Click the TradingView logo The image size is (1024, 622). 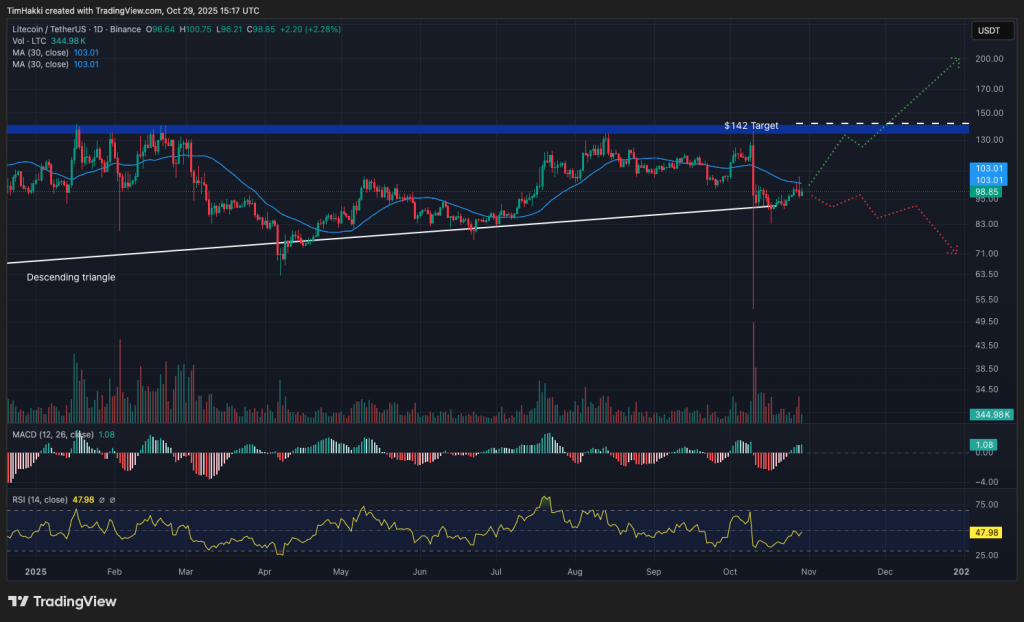(62, 601)
